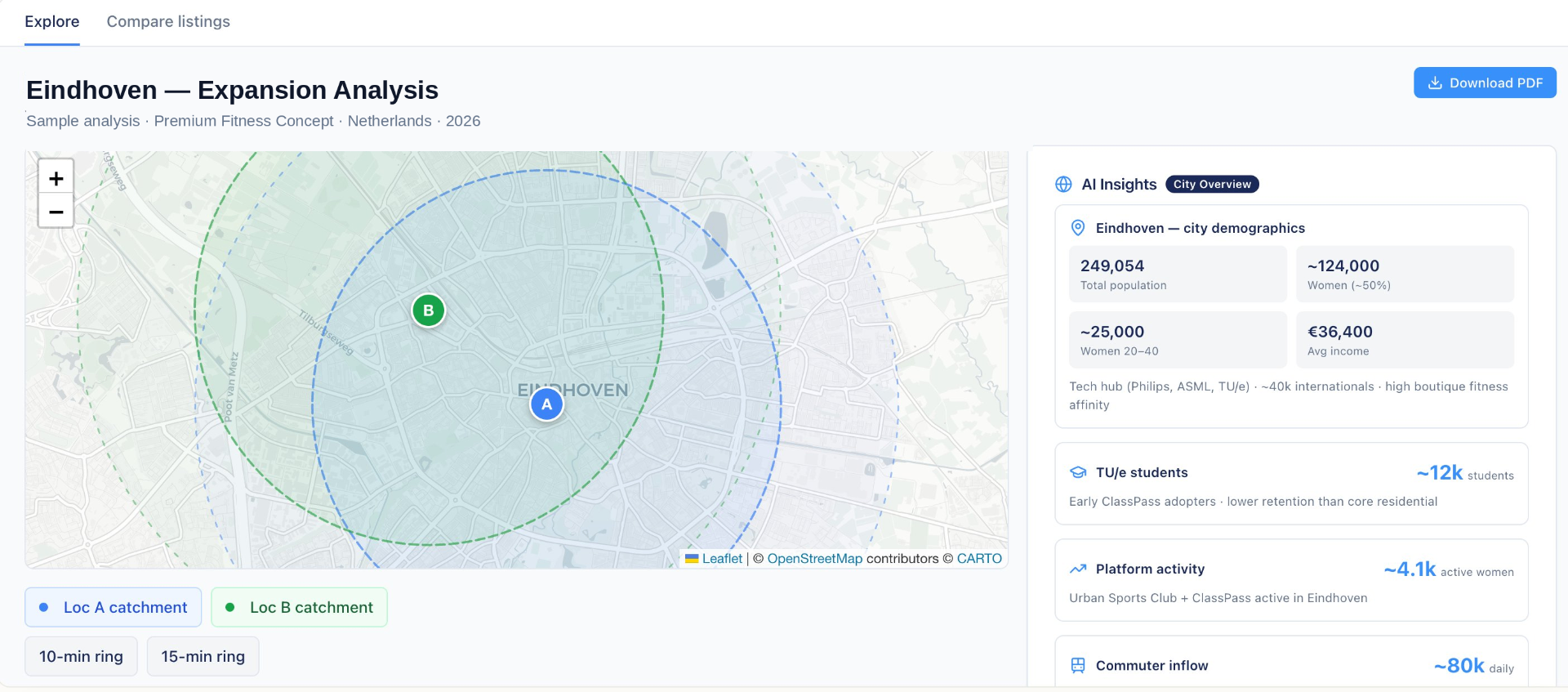This screenshot has width=1568, height=692.
Task: Switch to the Explore tab
Action: pyautogui.click(x=52, y=22)
